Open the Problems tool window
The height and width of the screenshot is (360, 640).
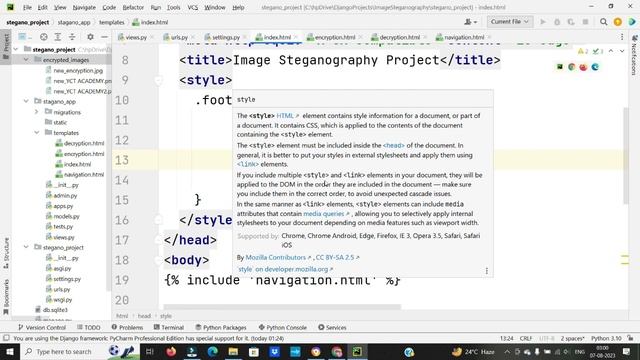coord(127,327)
